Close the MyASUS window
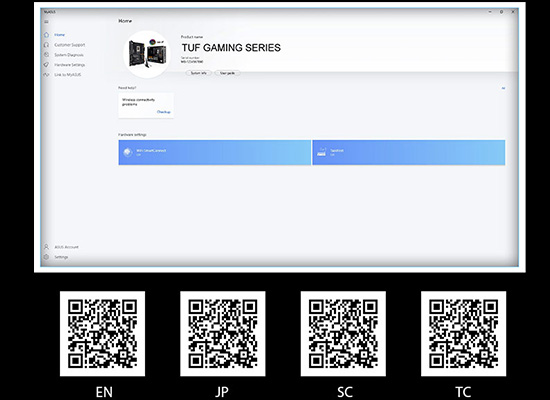 click(513, 12)
